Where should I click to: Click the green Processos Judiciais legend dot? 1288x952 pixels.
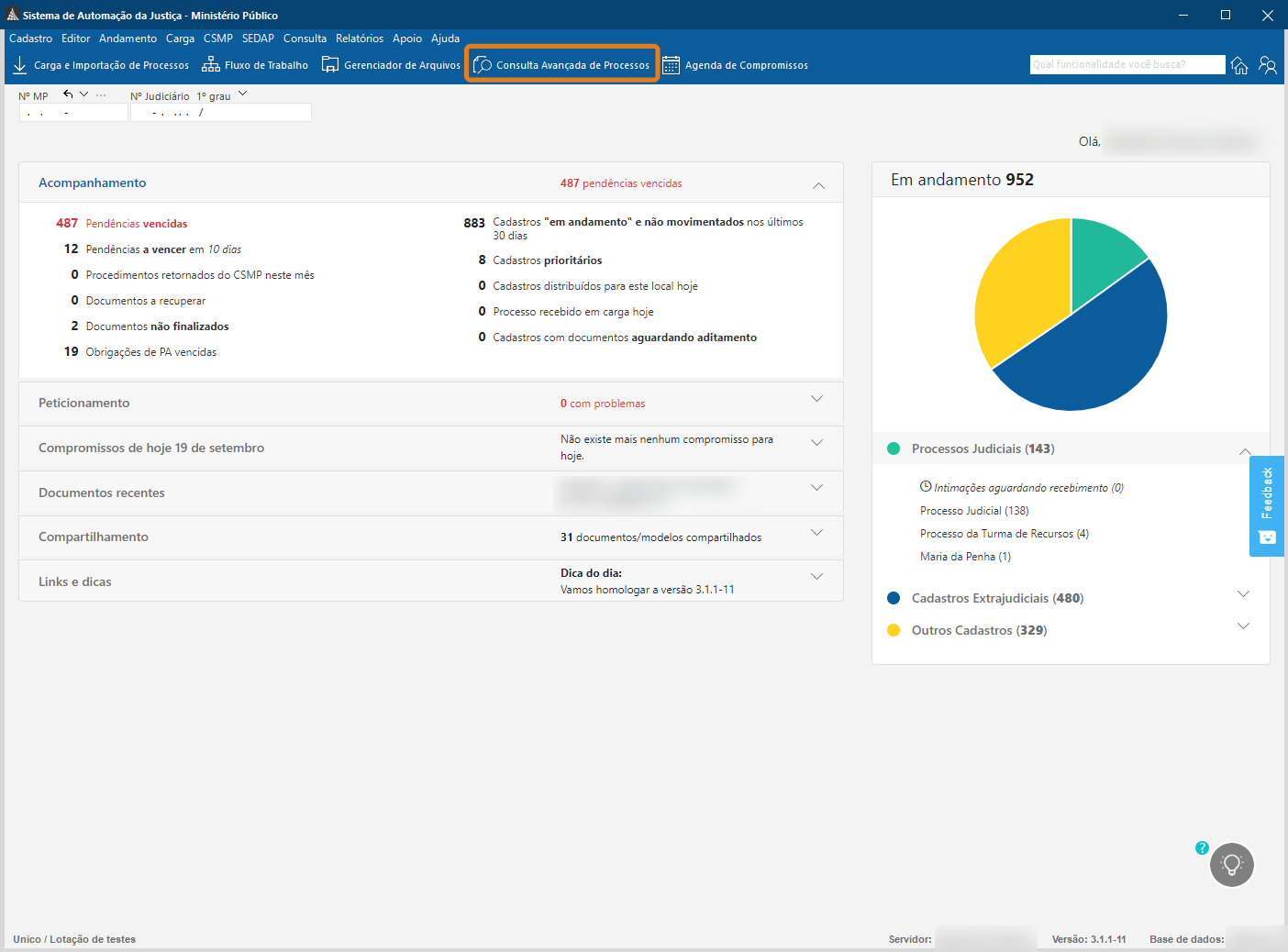pyautogui.click(x=894, y=448)
